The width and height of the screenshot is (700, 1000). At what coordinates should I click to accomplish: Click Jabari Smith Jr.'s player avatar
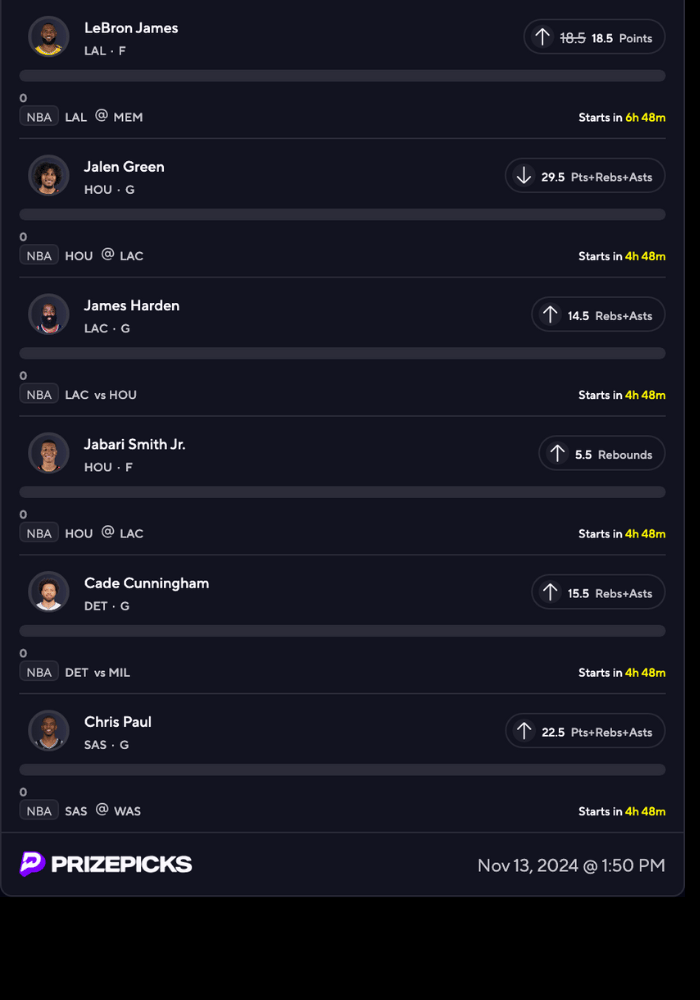coord(49,453)
